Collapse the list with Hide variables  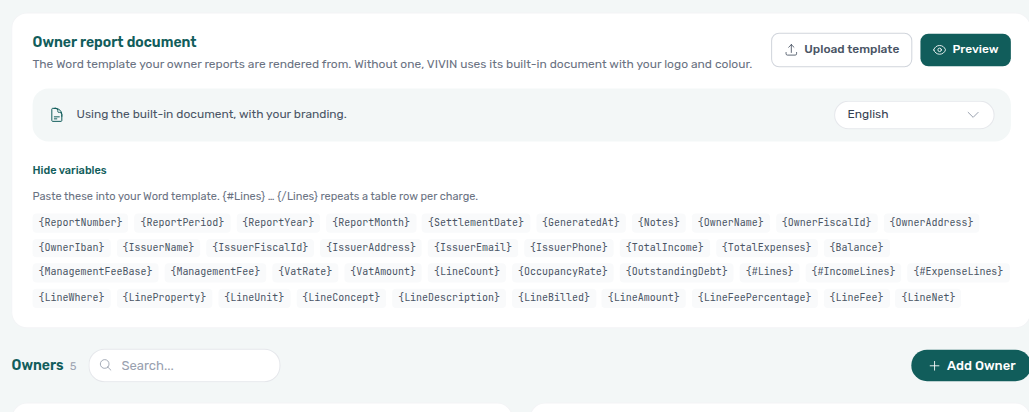[70, 170]
